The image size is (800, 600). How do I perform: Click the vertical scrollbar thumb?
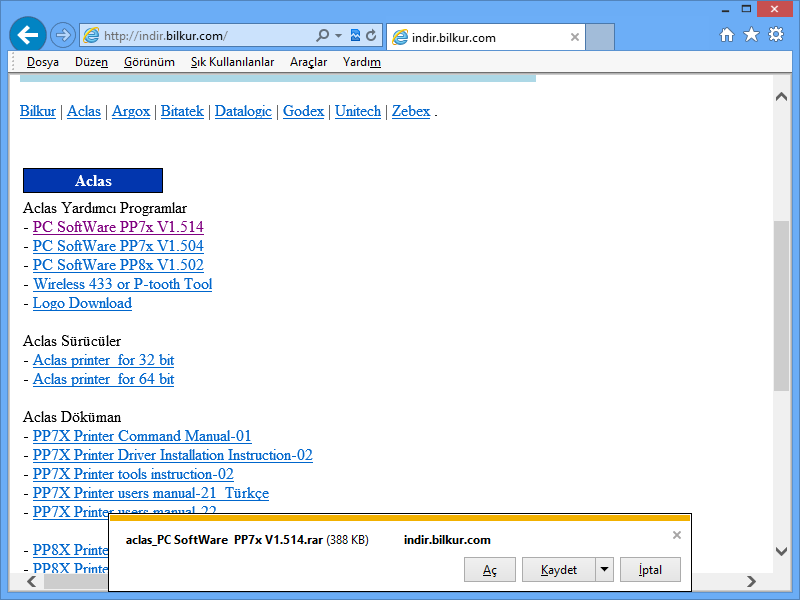tap(781, 306)
